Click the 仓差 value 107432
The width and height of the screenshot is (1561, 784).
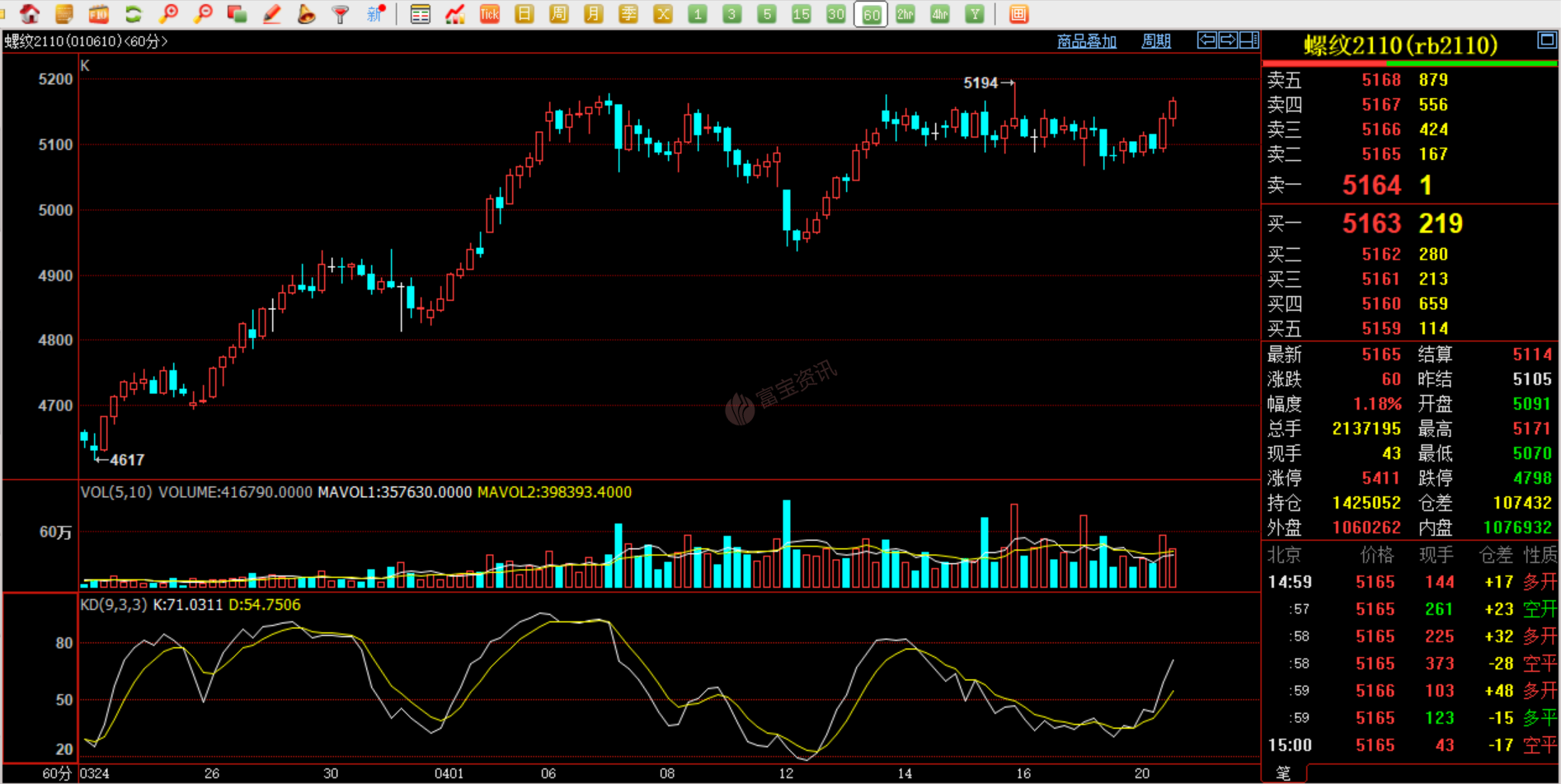[x=1523, y=503]
